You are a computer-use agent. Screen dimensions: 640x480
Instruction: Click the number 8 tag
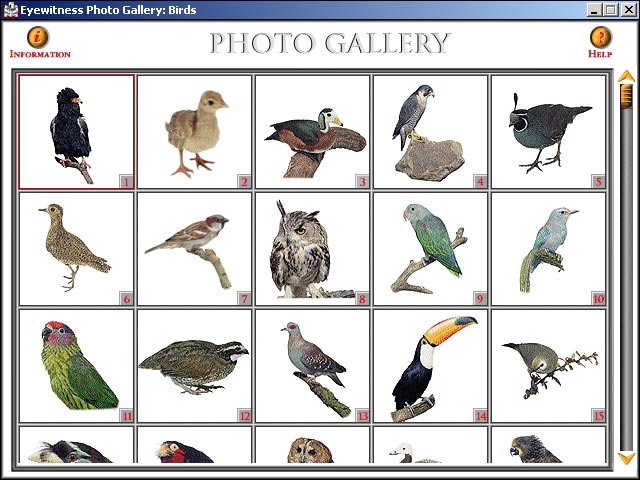(x=362, y=299)
